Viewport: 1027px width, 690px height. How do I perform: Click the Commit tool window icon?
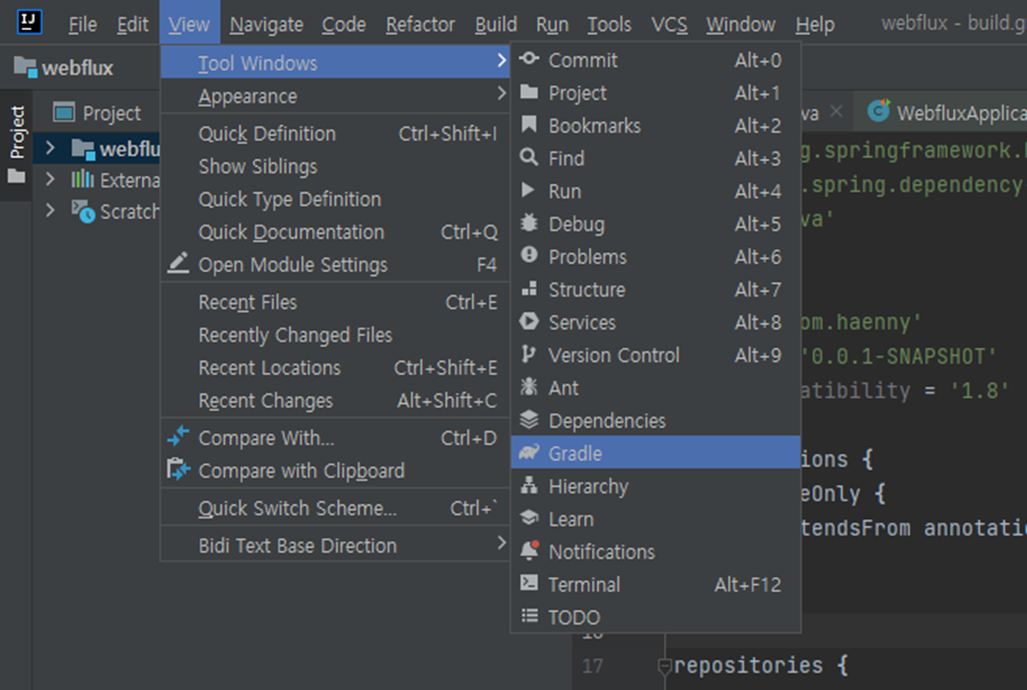coord(529,60)
